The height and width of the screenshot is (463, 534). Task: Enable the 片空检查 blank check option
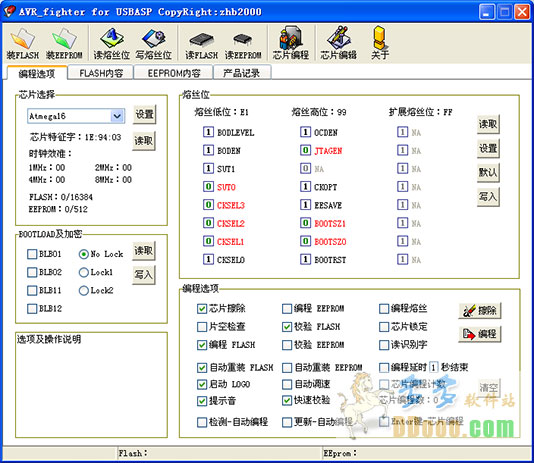(x=202, y=327)
